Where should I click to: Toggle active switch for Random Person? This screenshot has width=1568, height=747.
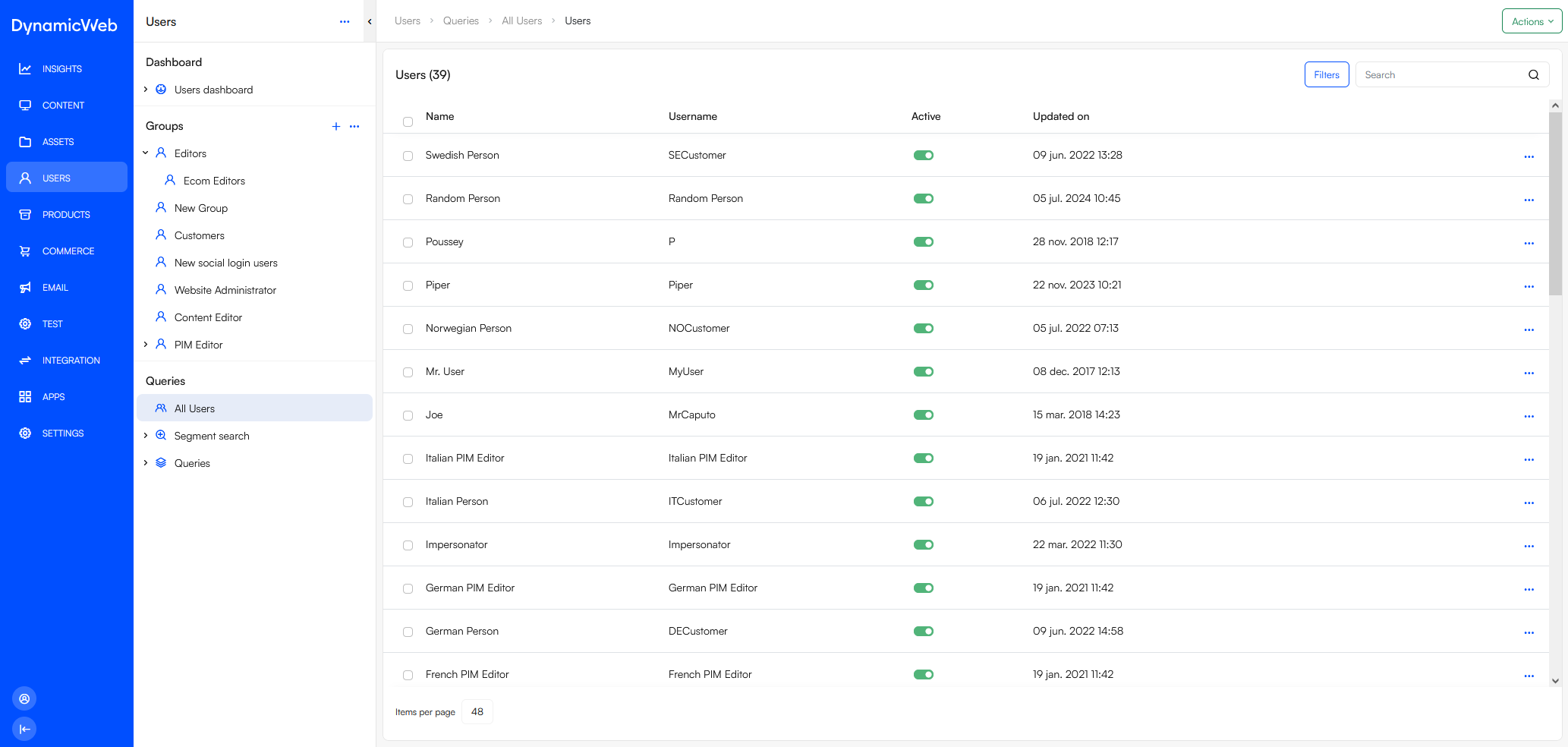click(923, 199)
